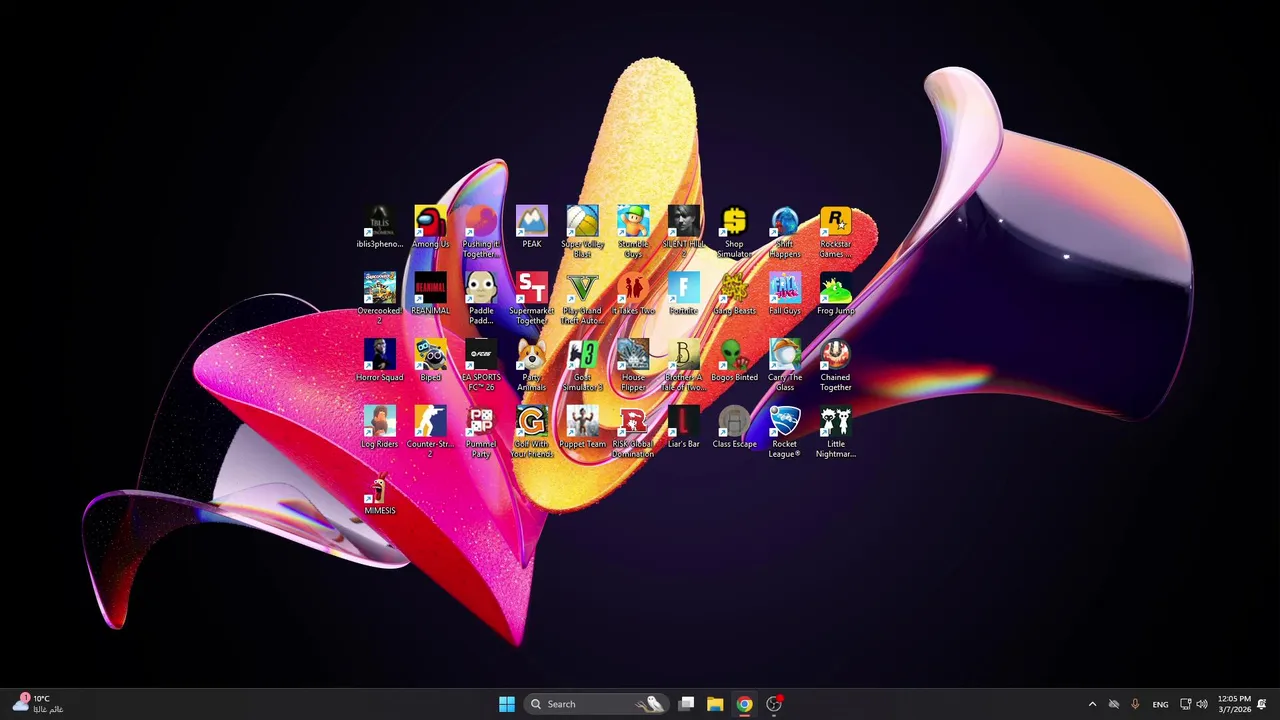Switch input language from ENG
Screen dimensions: 1280x720
pos(1160,704)
